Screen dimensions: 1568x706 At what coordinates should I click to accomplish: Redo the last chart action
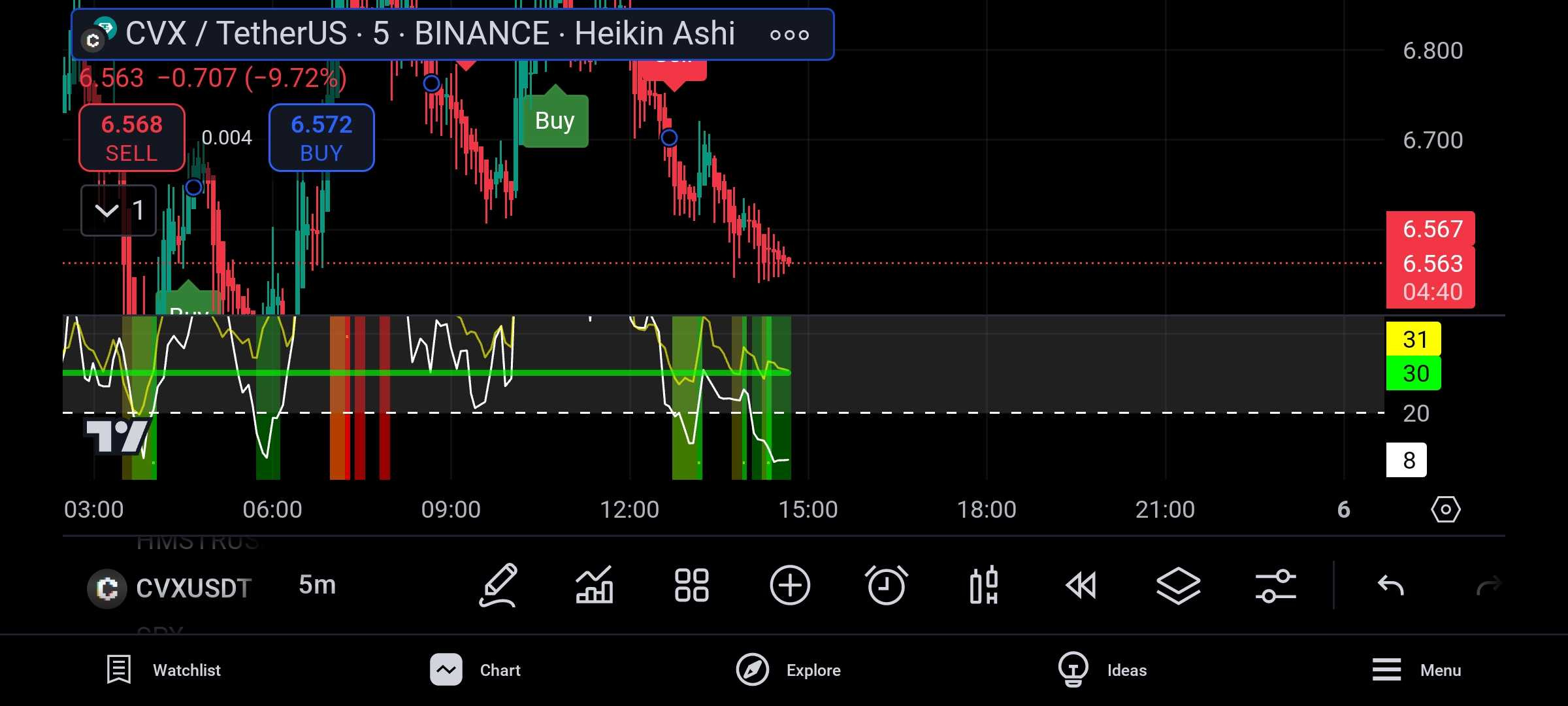coord(1488,585)
